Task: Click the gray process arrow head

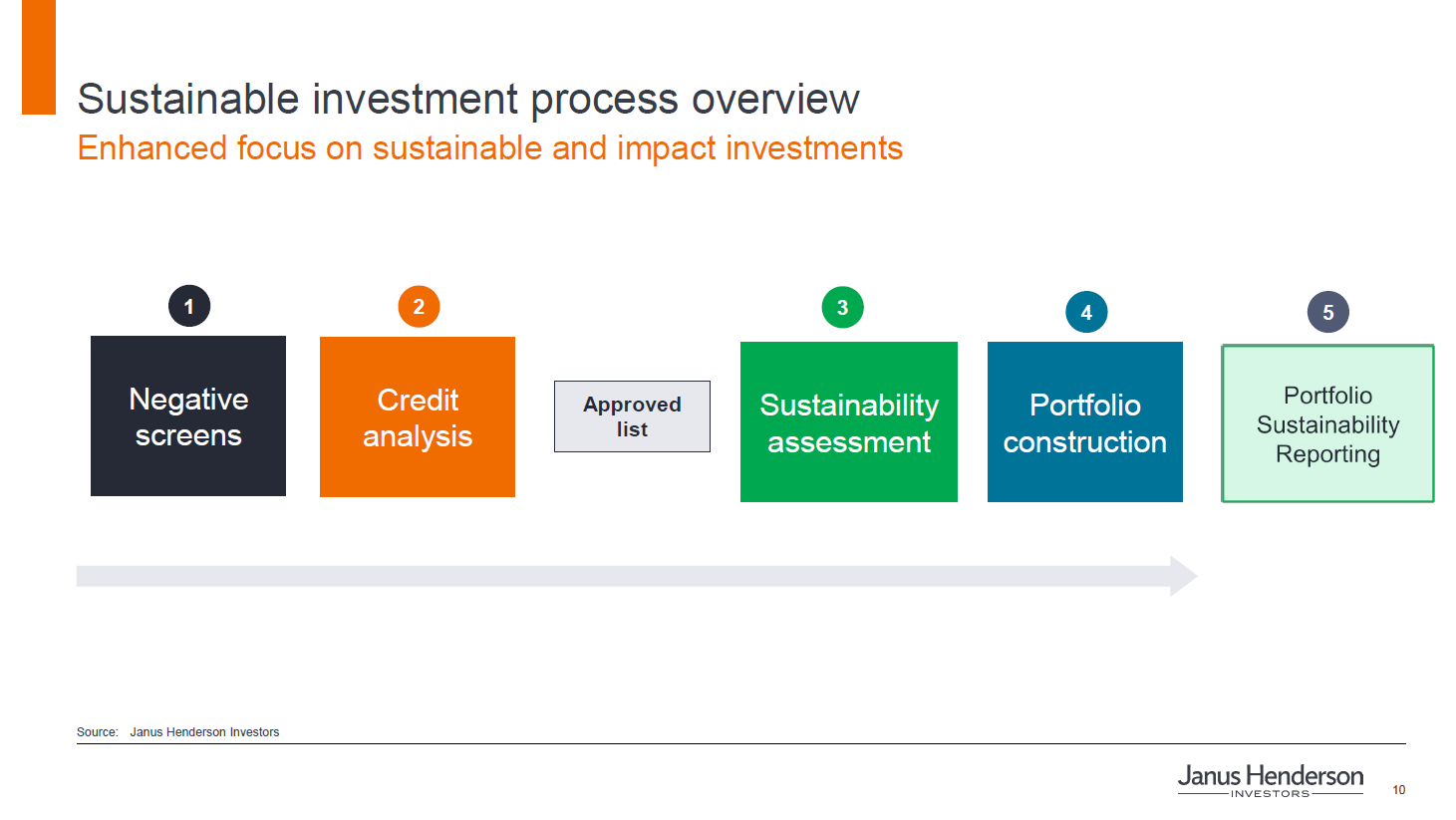Action: tap(1182, 576)
